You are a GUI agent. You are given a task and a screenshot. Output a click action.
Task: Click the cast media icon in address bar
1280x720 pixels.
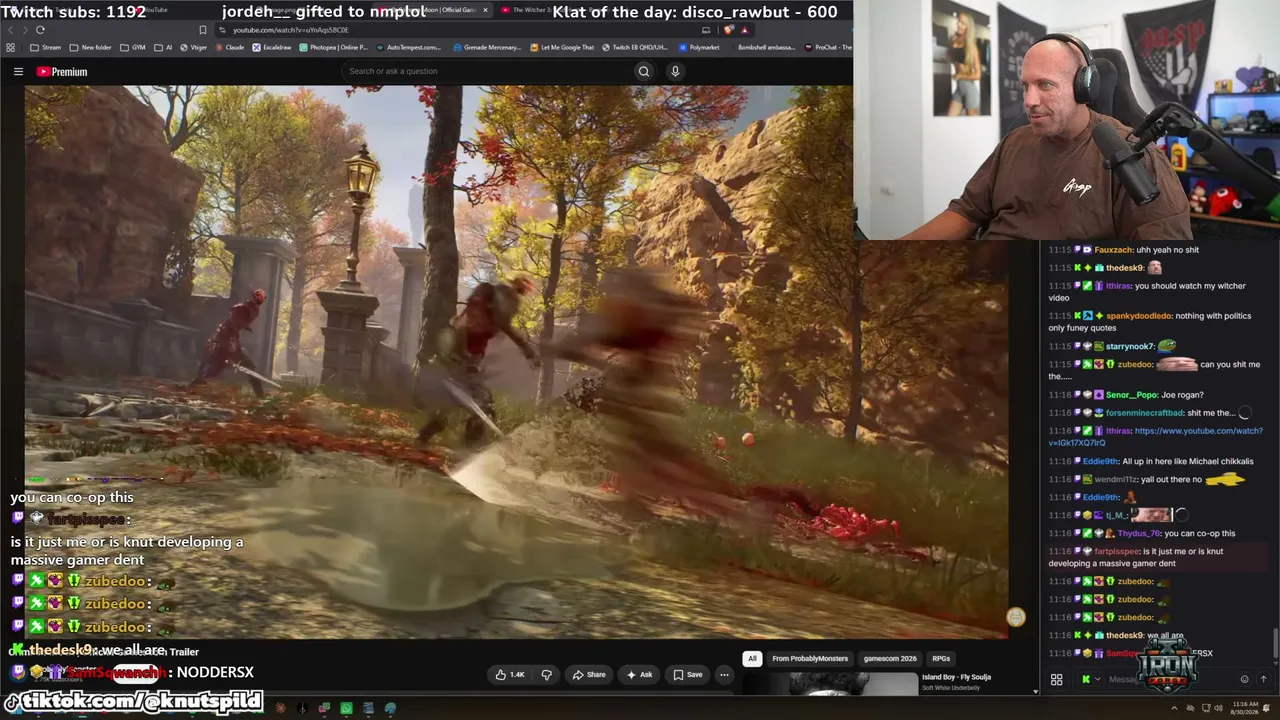(x=706, y=30)
